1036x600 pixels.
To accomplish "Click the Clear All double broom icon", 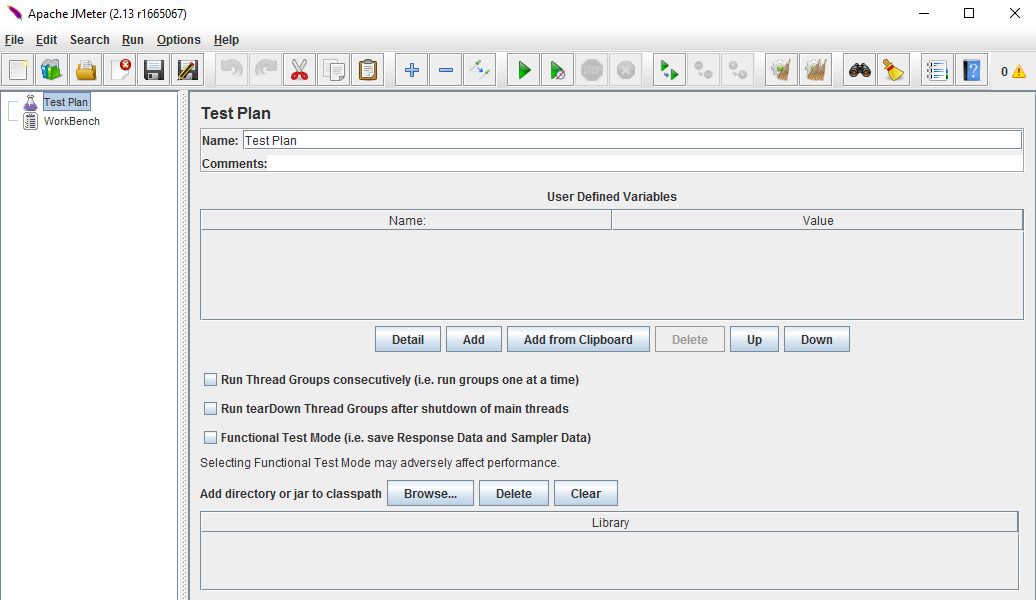I will coord(815,70).
